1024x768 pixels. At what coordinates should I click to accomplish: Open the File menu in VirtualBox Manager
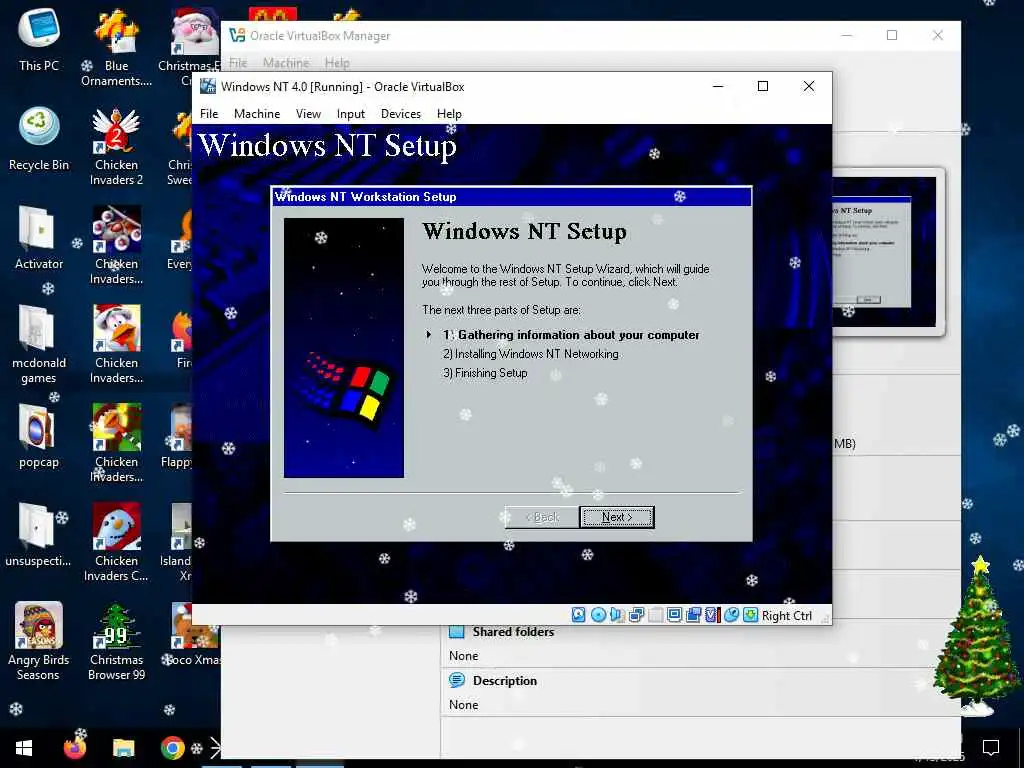(238, 63)
